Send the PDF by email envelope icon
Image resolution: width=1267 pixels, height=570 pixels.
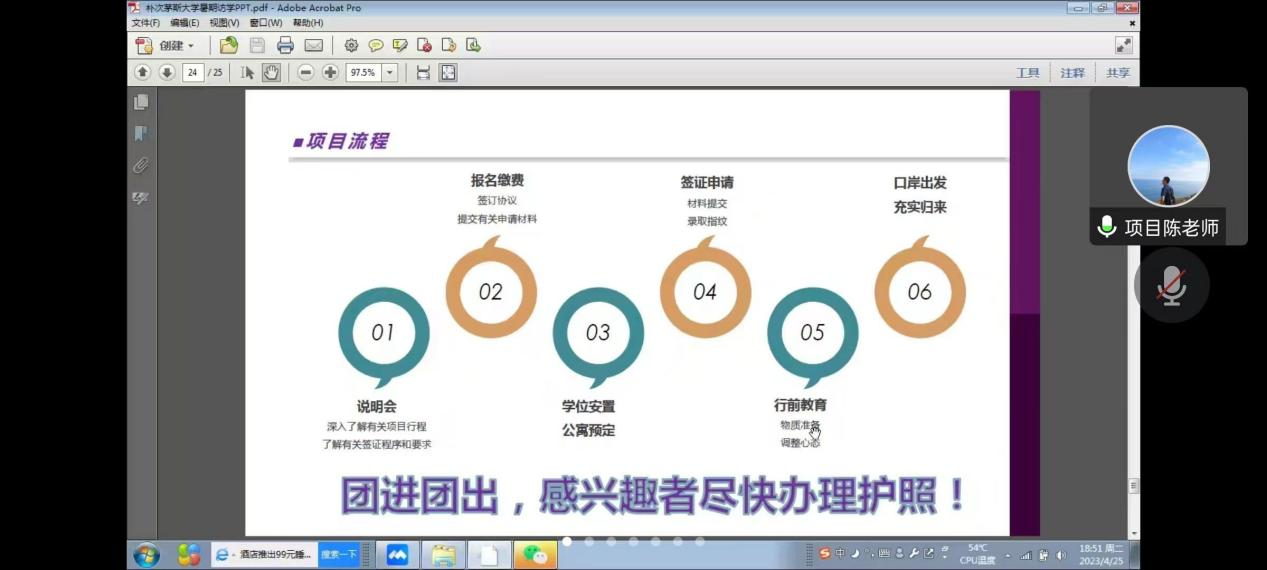[314, 45]
